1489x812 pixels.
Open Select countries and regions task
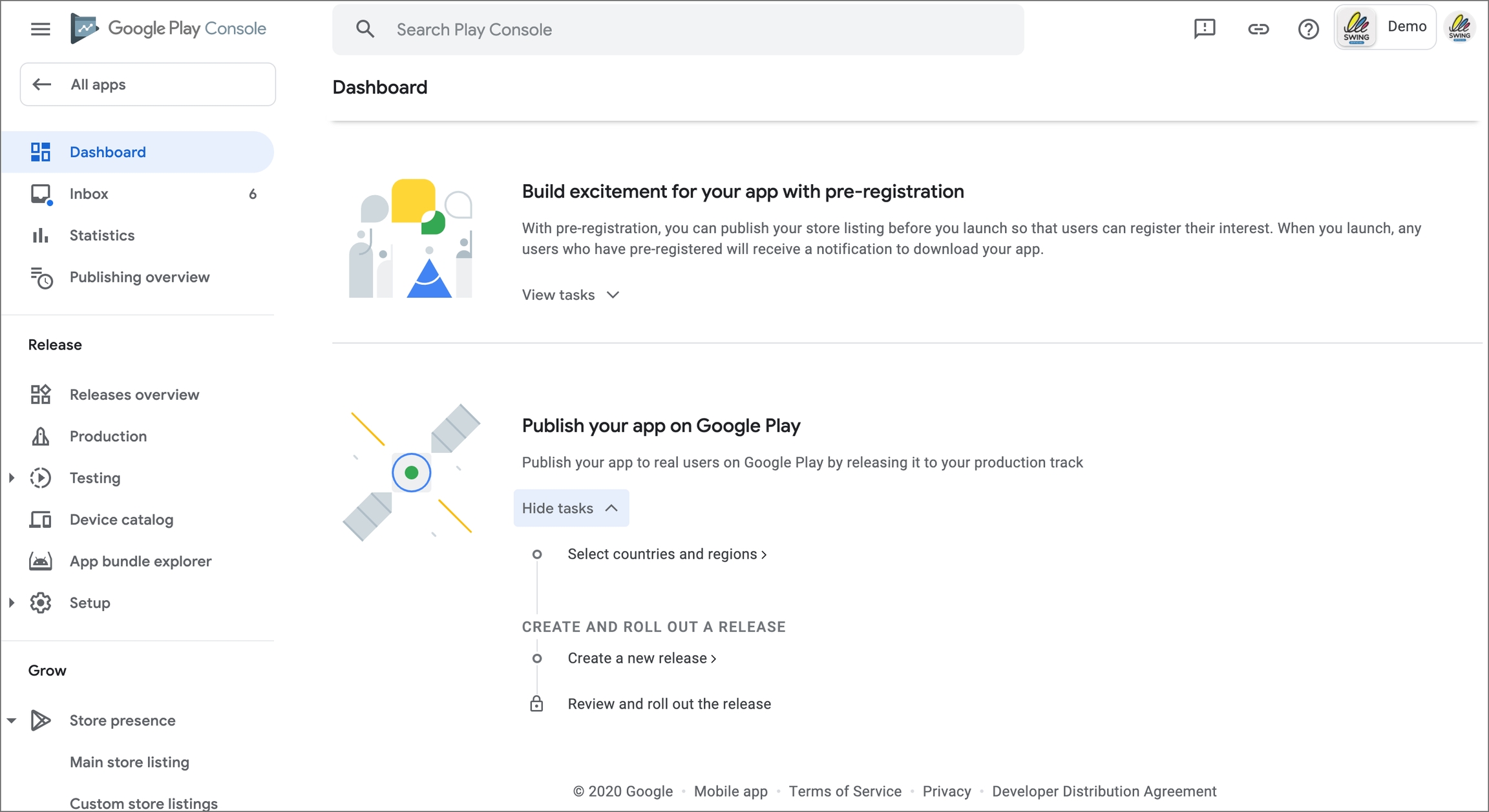pyautogui.click(x=667, y=554)
